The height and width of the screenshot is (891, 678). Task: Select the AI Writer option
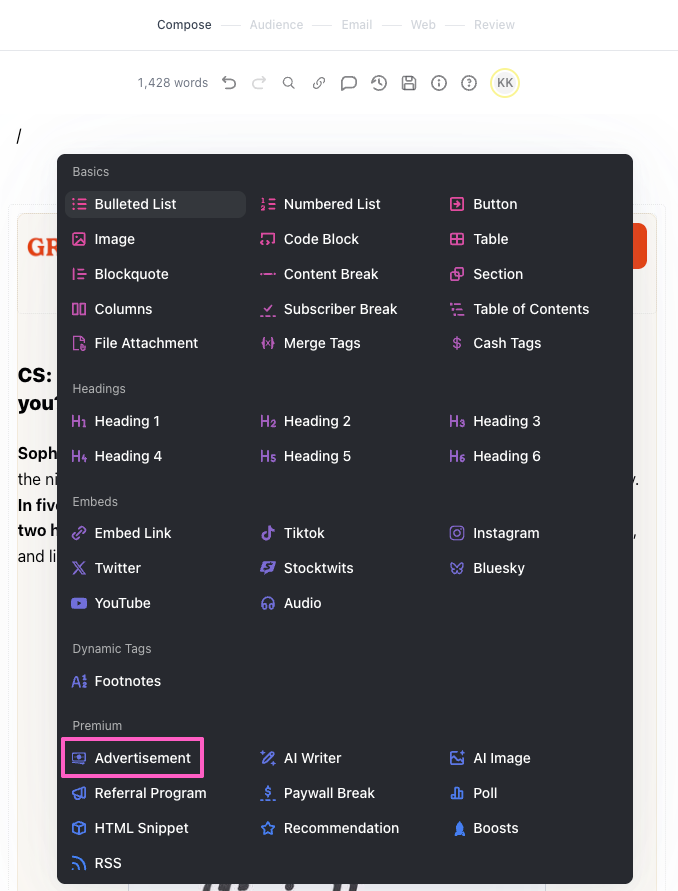[312, 758]
